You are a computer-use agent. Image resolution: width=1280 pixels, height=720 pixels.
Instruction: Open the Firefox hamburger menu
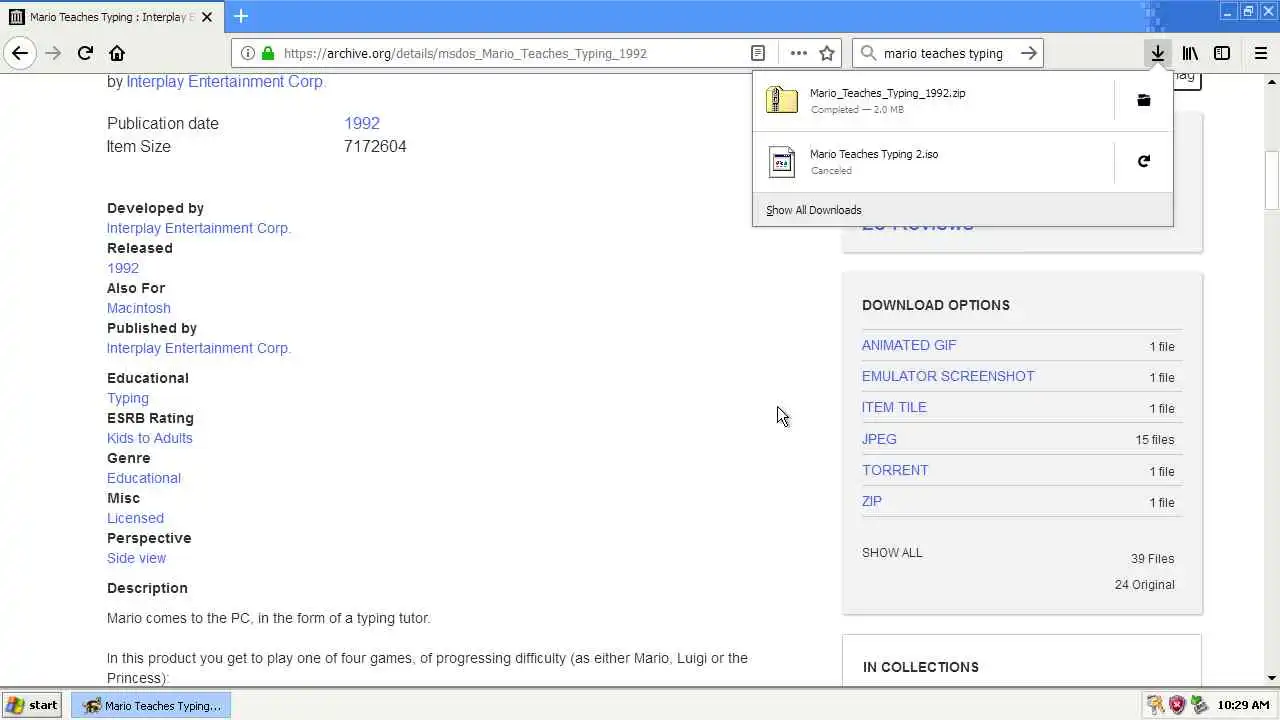tap(1261, 53)
